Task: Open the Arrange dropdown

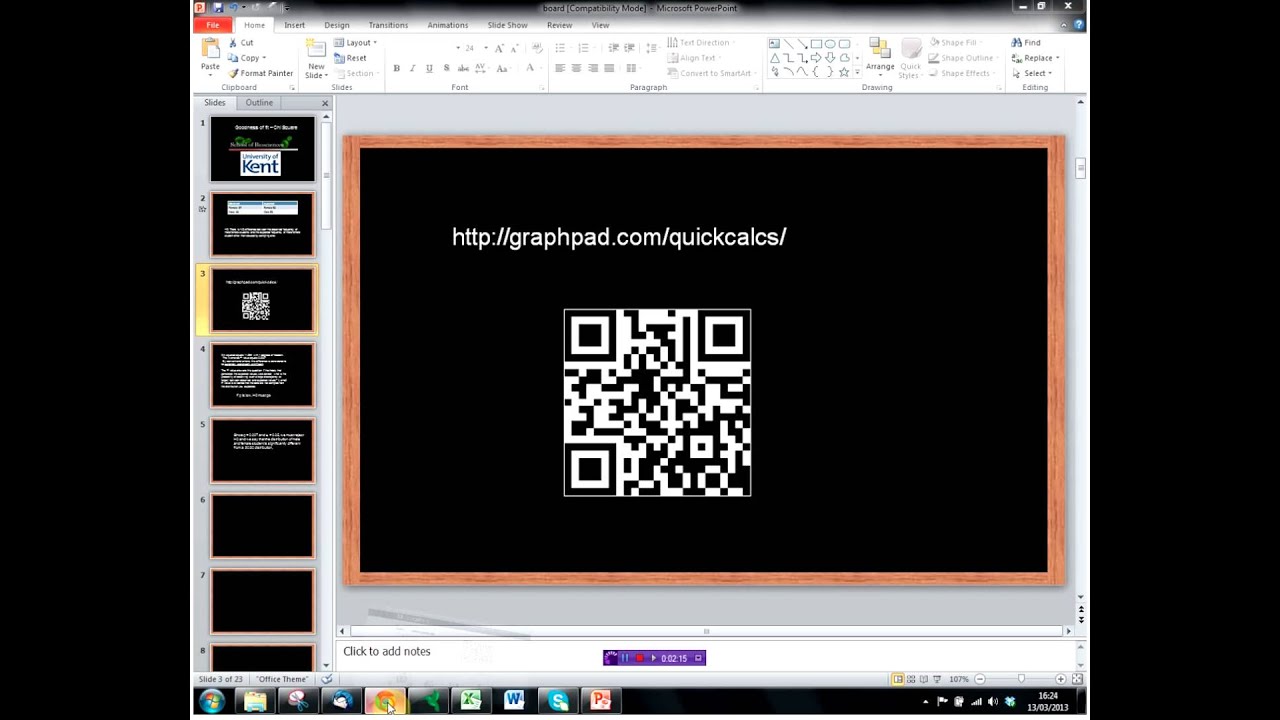Action: click(880, 58)
